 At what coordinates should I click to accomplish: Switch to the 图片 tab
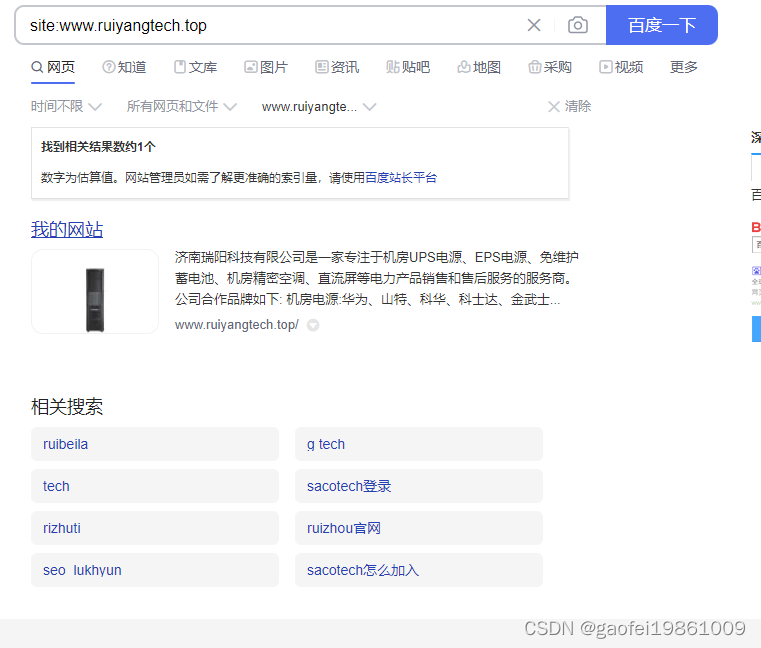click(266, 67)
